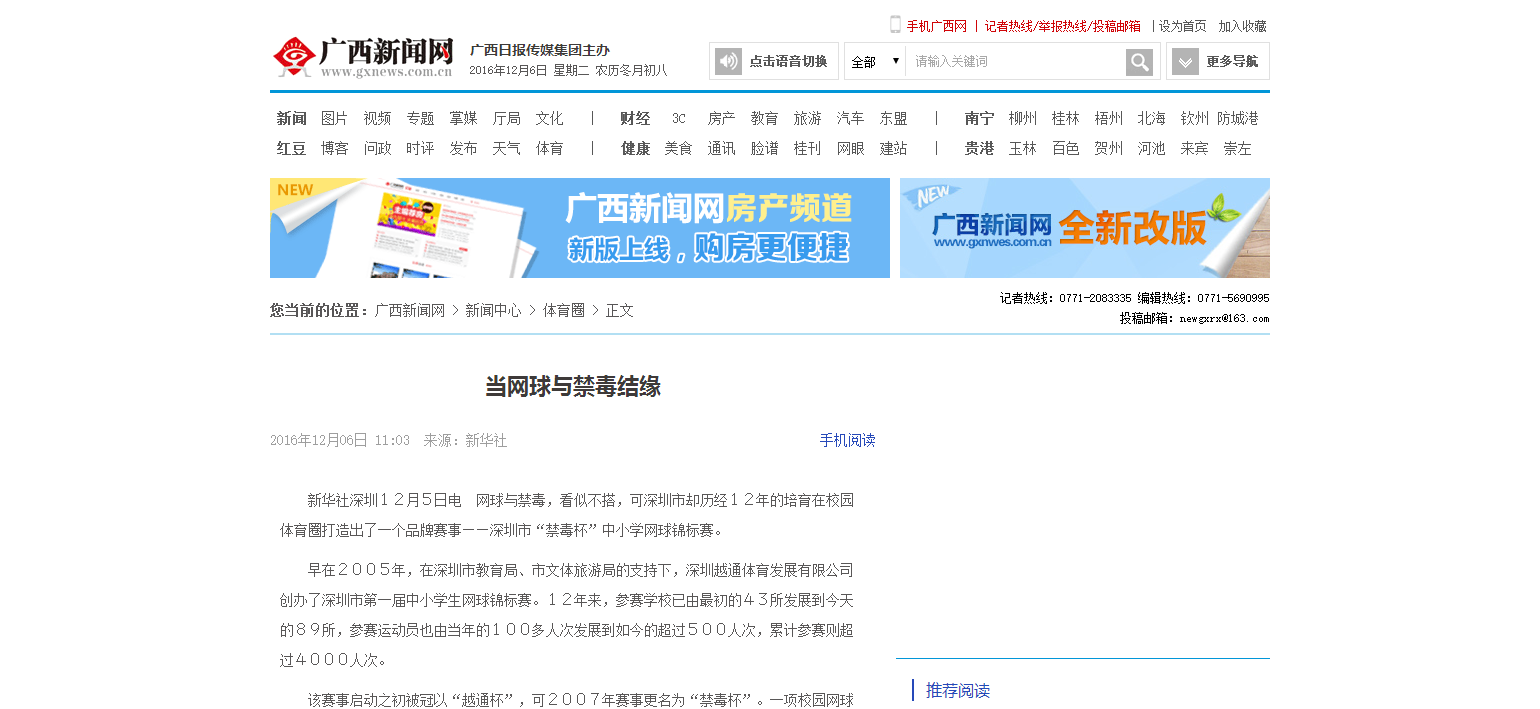Image resolution: width=1540 pixels, height=709 pixels.
Task: Go to the 防城港 city page
Action: [x=1238, y=118]
